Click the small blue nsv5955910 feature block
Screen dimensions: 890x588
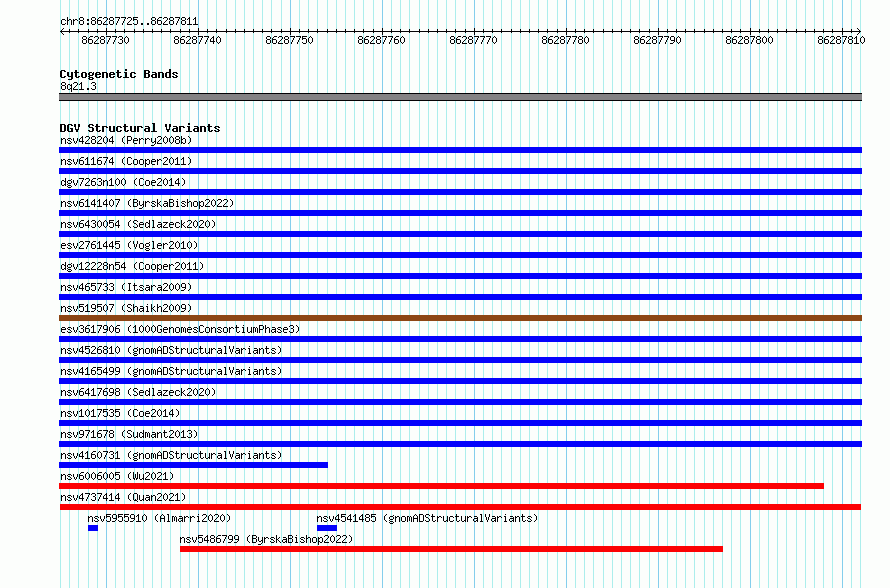pyautogui.click(x=93, y=528)
